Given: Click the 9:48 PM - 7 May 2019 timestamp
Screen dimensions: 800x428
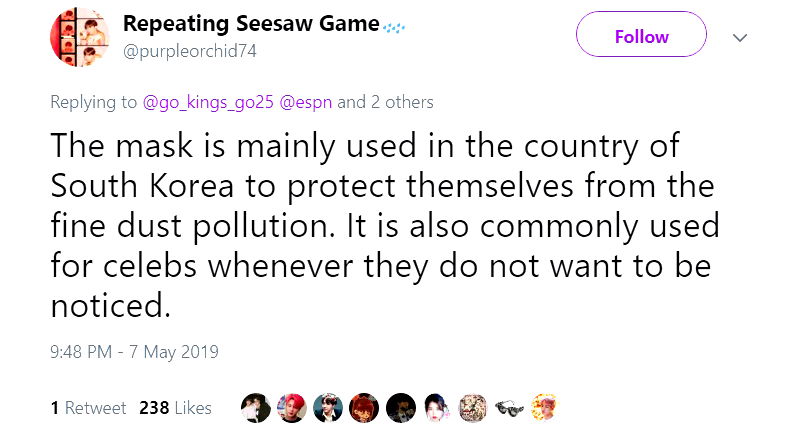Looking at the screenshot, I should tap(134, 352).
